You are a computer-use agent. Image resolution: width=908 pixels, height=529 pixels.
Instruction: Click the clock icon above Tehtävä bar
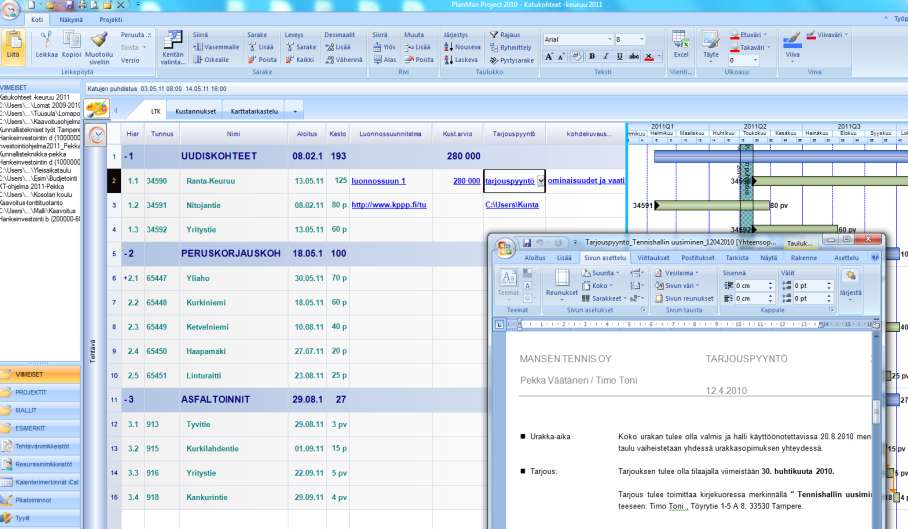(x=96, y=135)
